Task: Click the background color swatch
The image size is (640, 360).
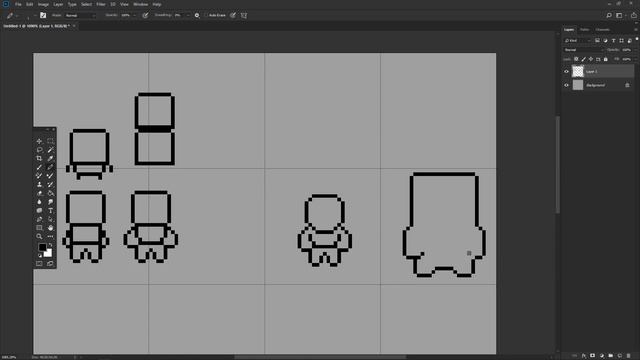Action: (49, 254)
